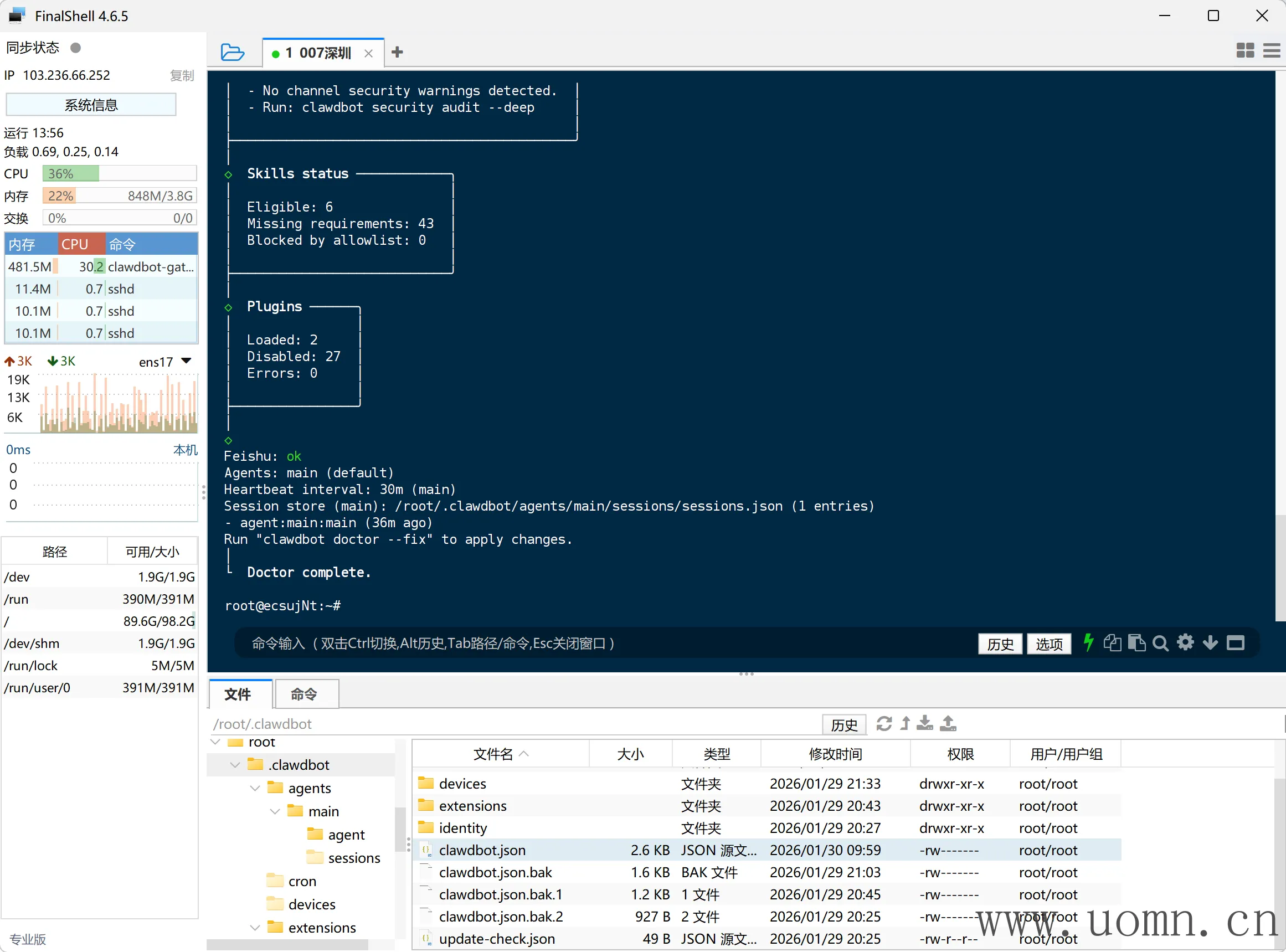Click the green lightning quick-command icon
Image resolution: width=1286 pixels, height=952 pixels.
point(1088,642)
